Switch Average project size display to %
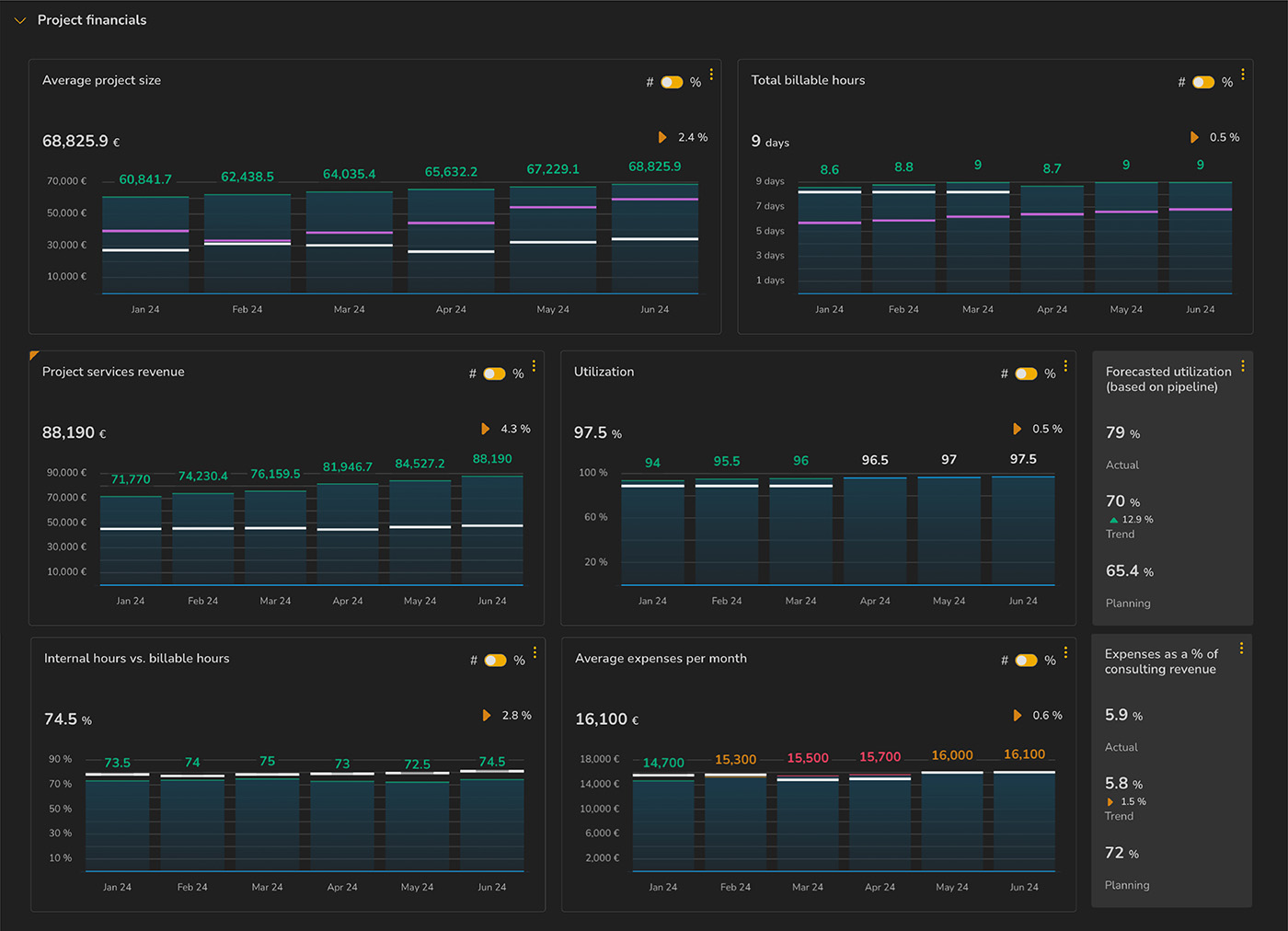 click(x=673, y=82)
